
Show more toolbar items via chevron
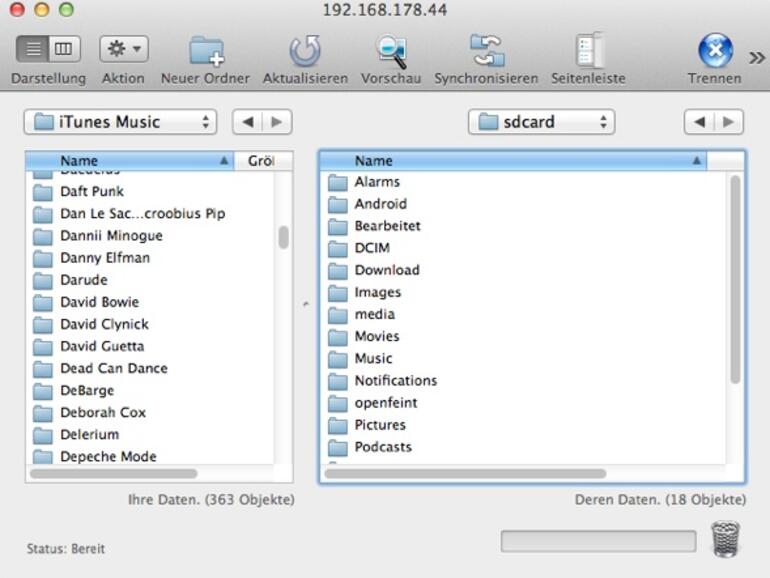point(757,58)
